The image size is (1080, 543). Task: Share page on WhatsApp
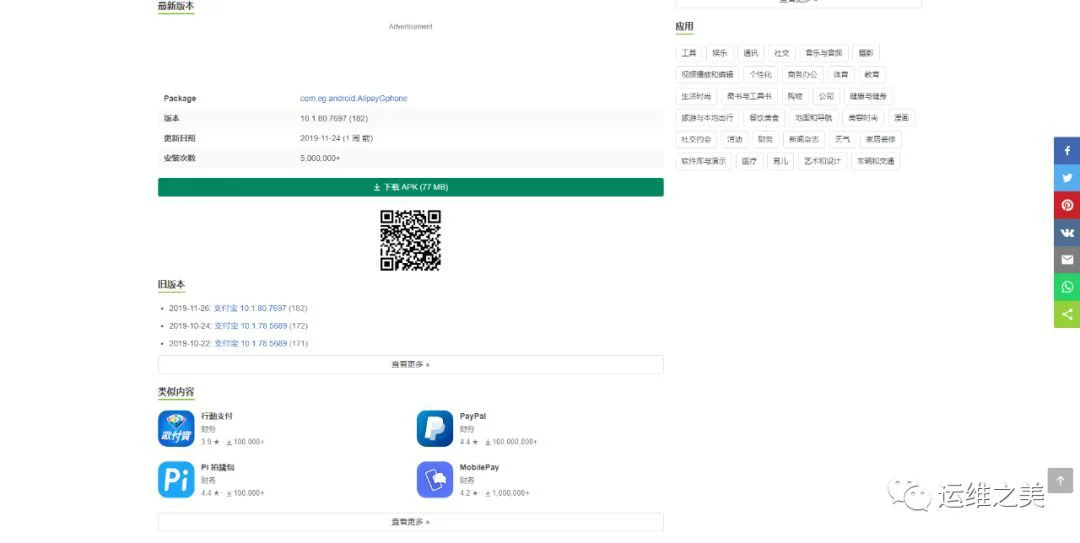tap(1067, 287)
